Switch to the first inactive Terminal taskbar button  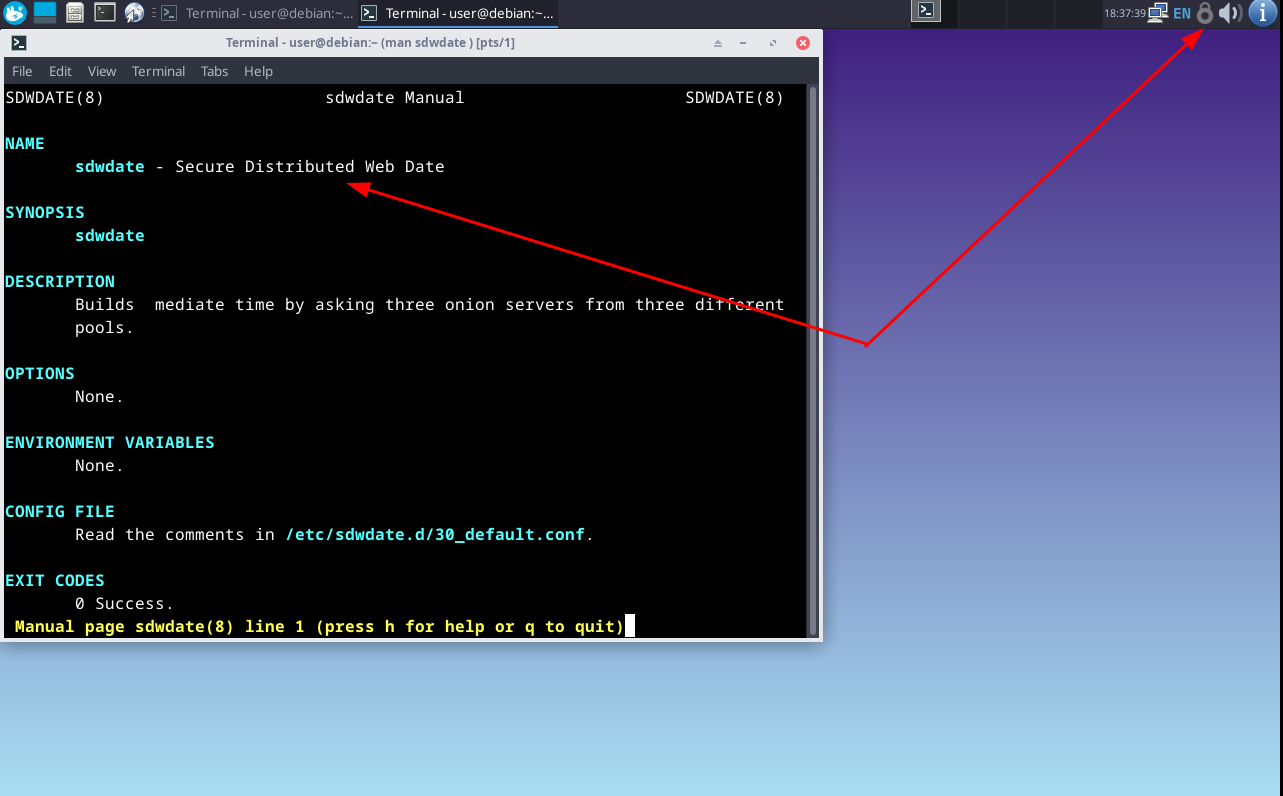pyautogui.click(x=257, y=13)
